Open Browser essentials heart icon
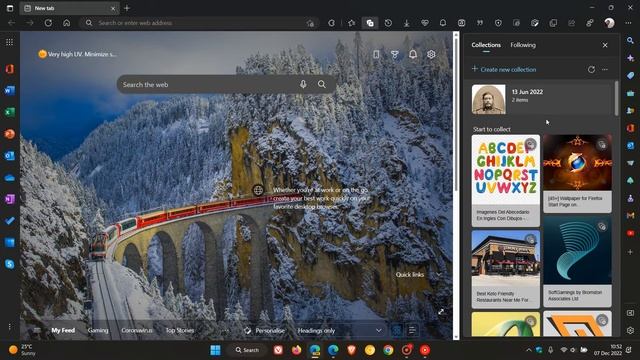Image resolution: width=640 pixels, height=360 pixels. (x=425, y=23)
